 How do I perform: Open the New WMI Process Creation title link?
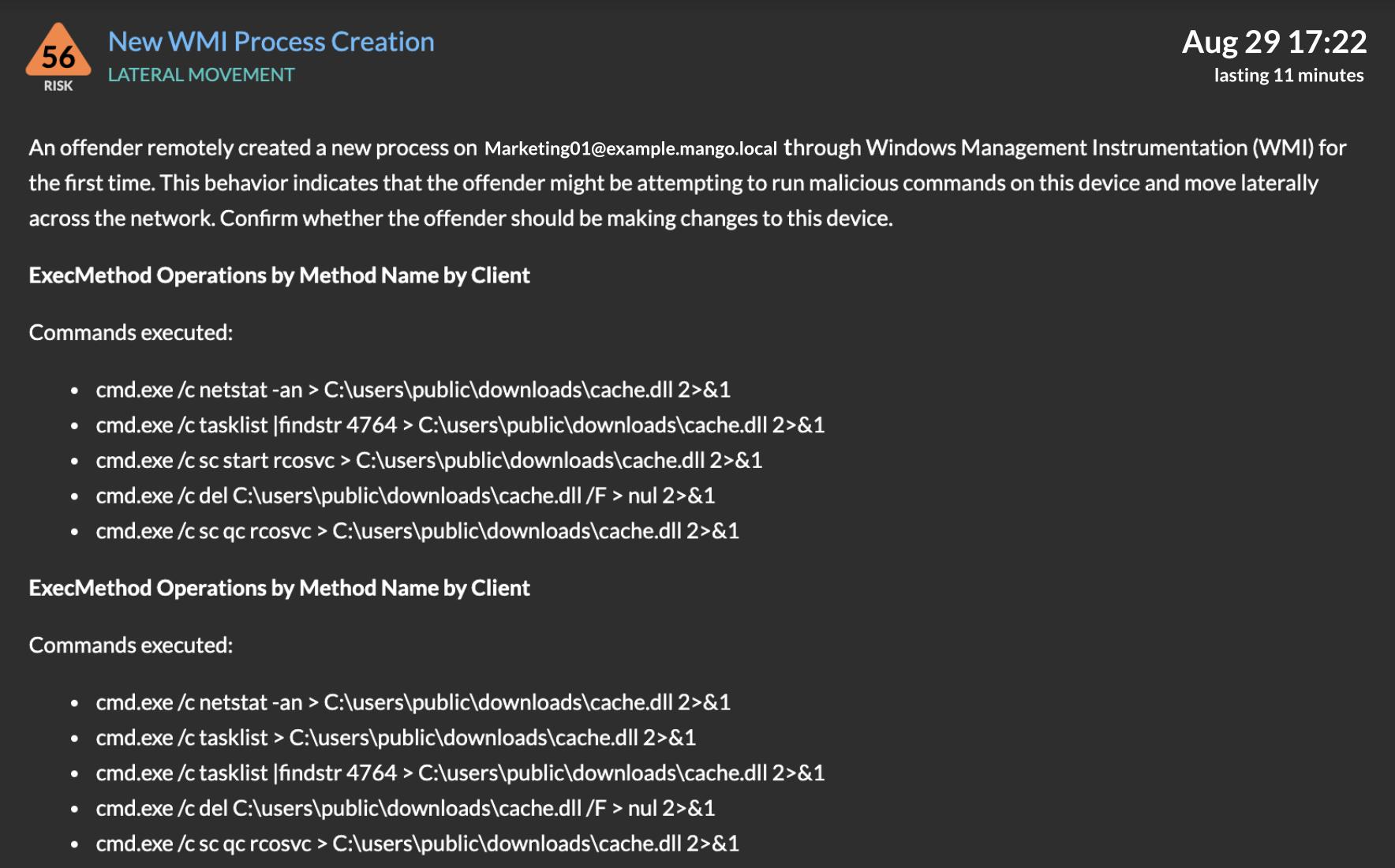pyautogui.click(x=271, y=42)
